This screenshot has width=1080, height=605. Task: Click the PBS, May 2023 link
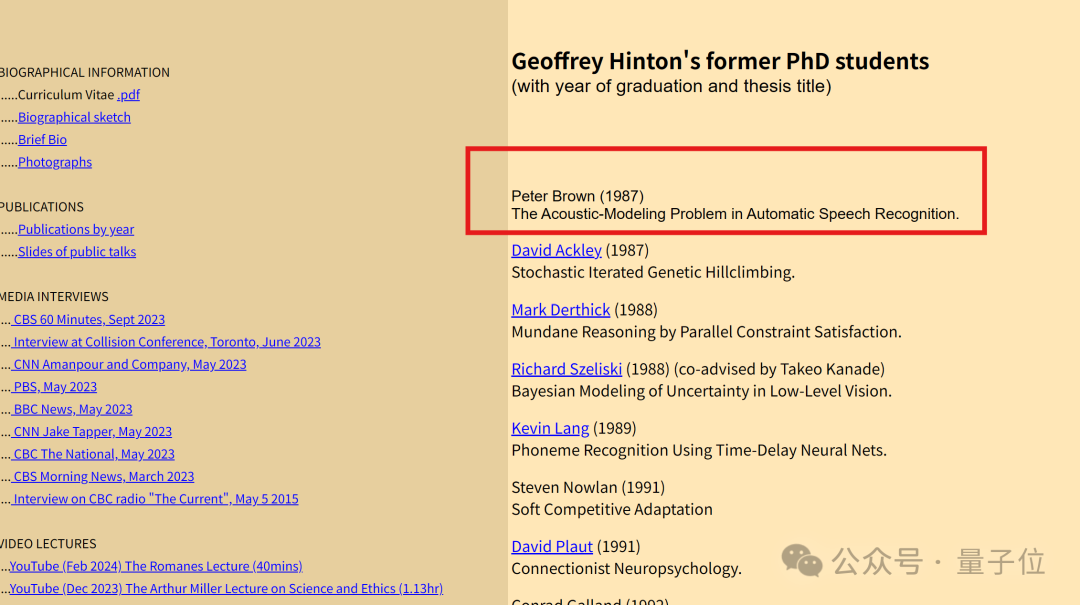(55, 387)
